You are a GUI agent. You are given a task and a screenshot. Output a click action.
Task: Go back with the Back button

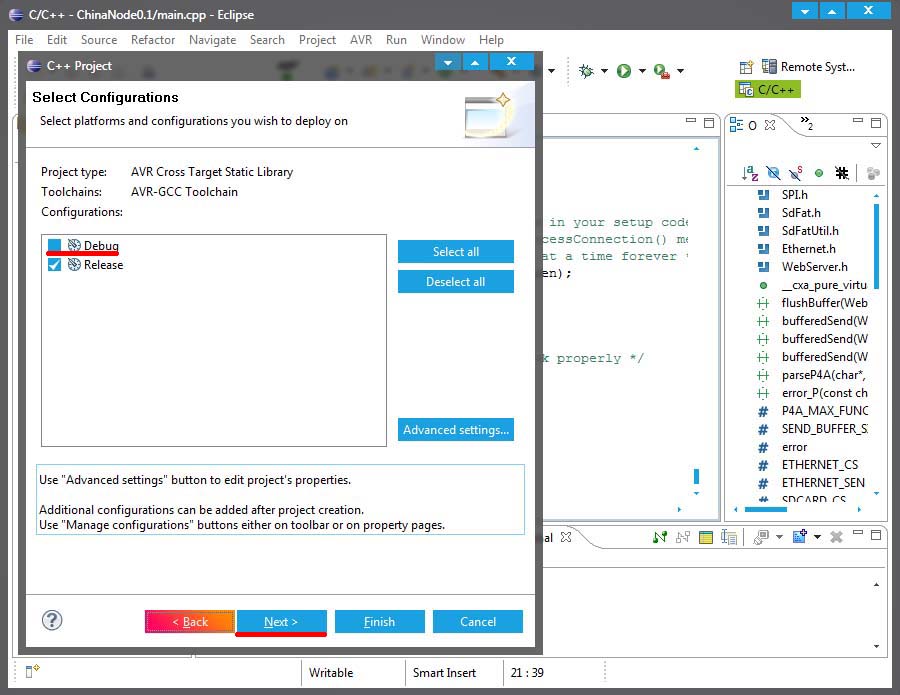click(x=190, y=622)
